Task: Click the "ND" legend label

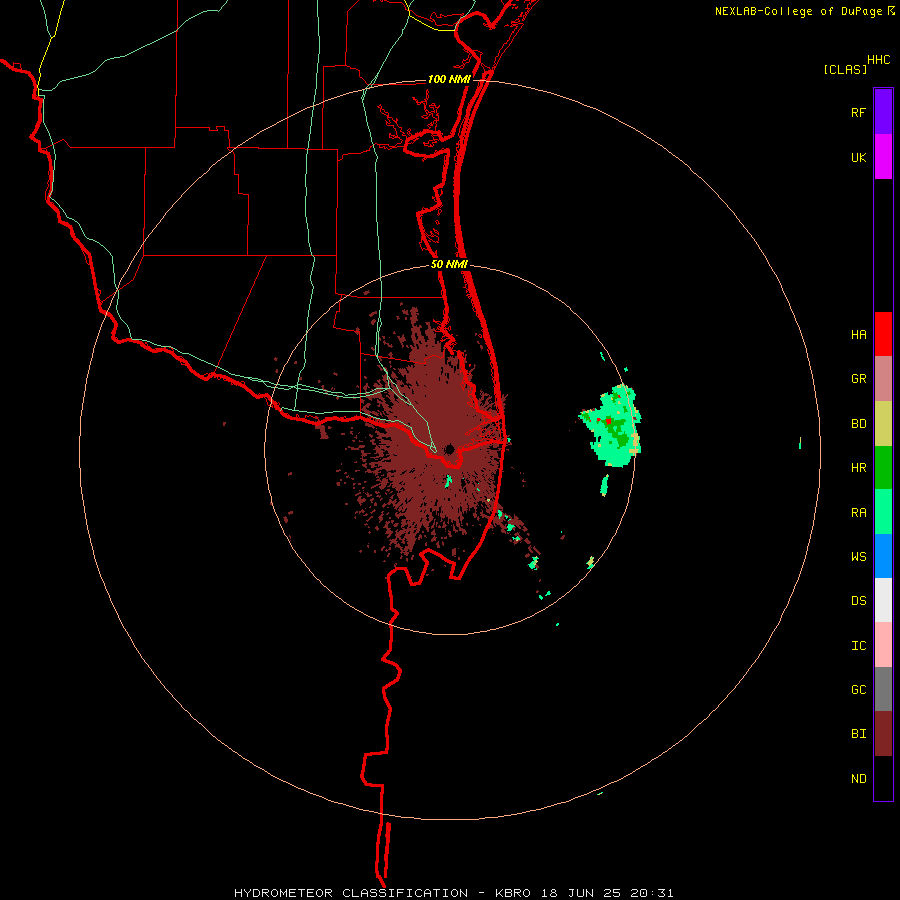Action: 858,779
